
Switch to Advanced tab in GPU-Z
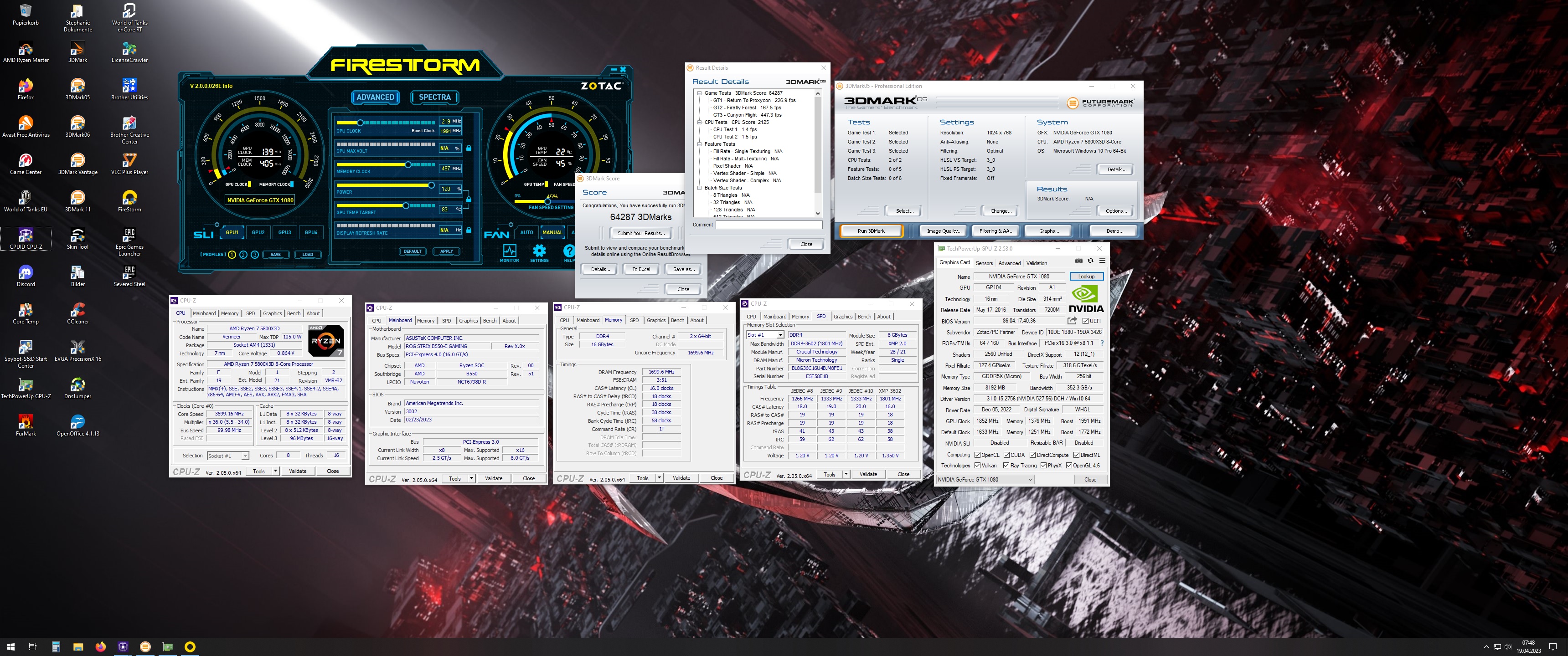[x=1009, y=263]
